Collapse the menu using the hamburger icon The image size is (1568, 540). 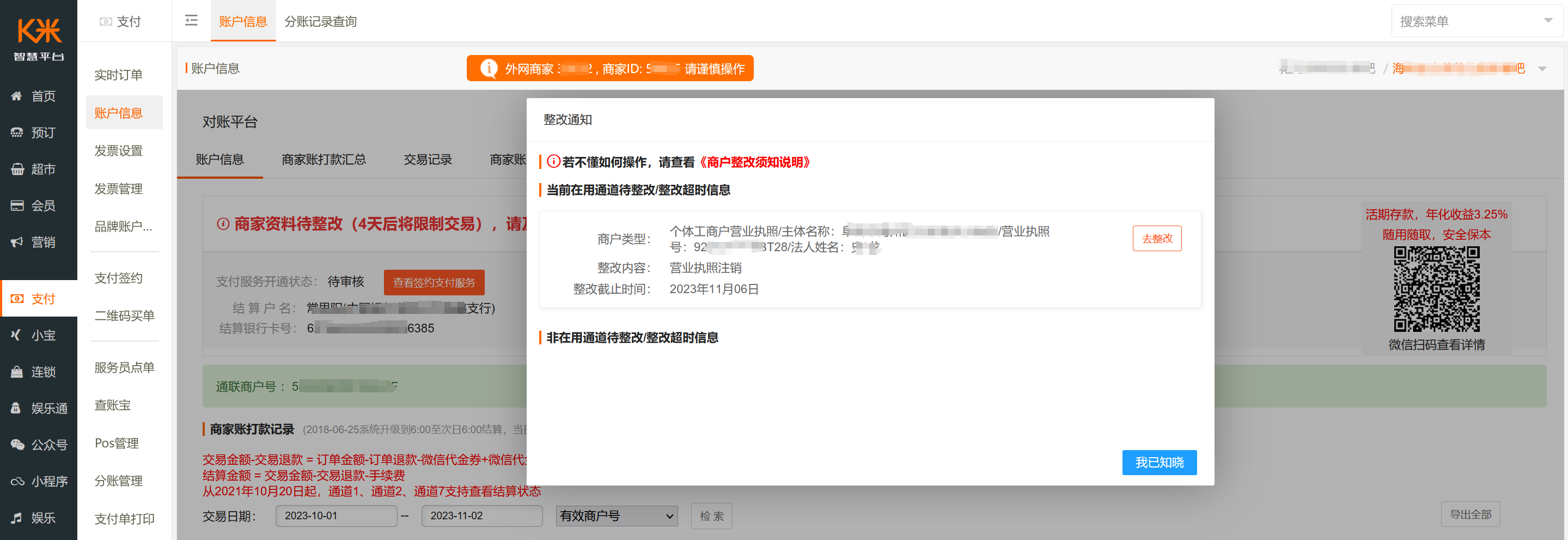(191, 21)
